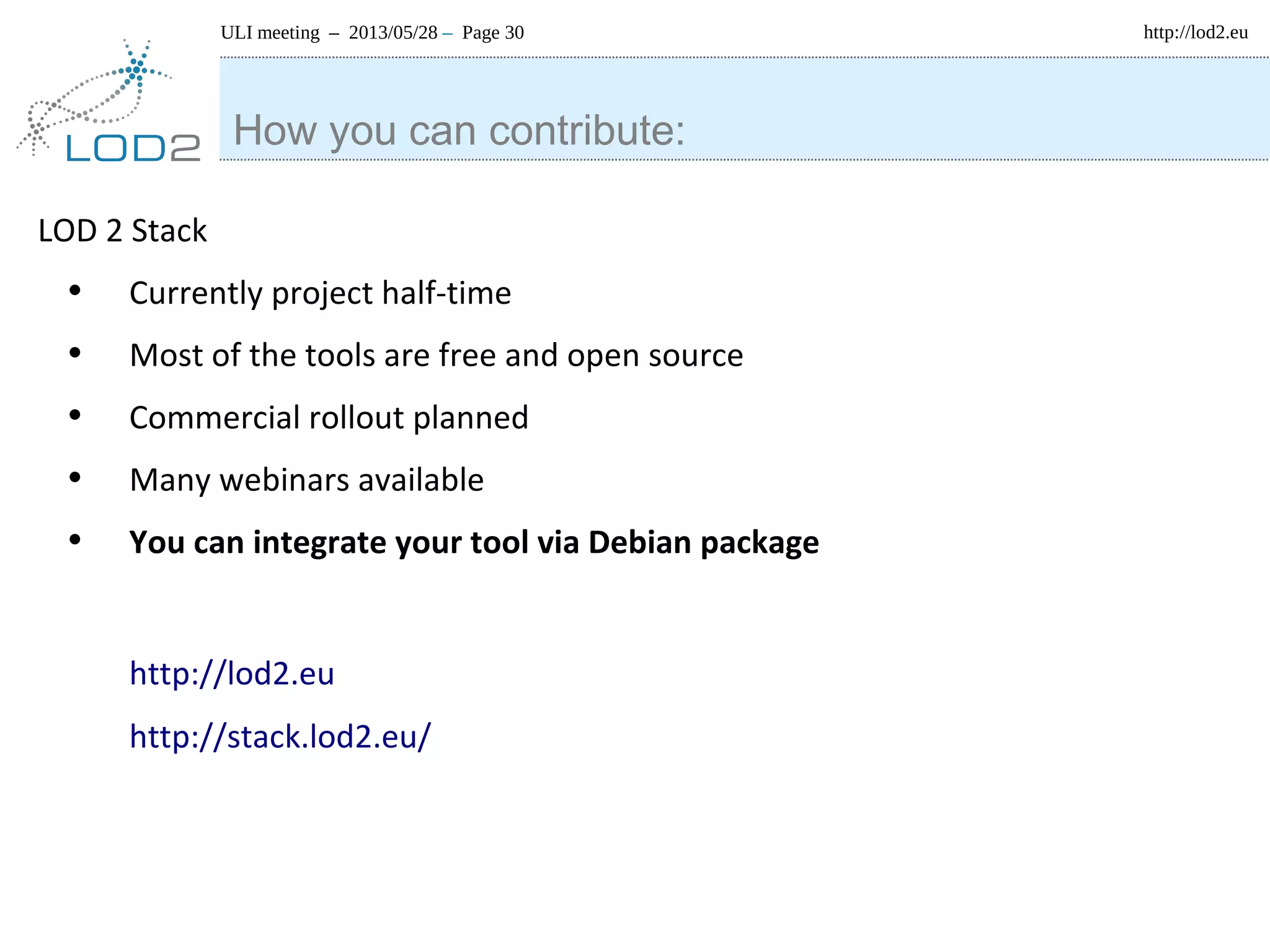This screenshot has height=952, width=1270.
Task: Click the date '2013/05/28' in header
Action: point(393,32)
